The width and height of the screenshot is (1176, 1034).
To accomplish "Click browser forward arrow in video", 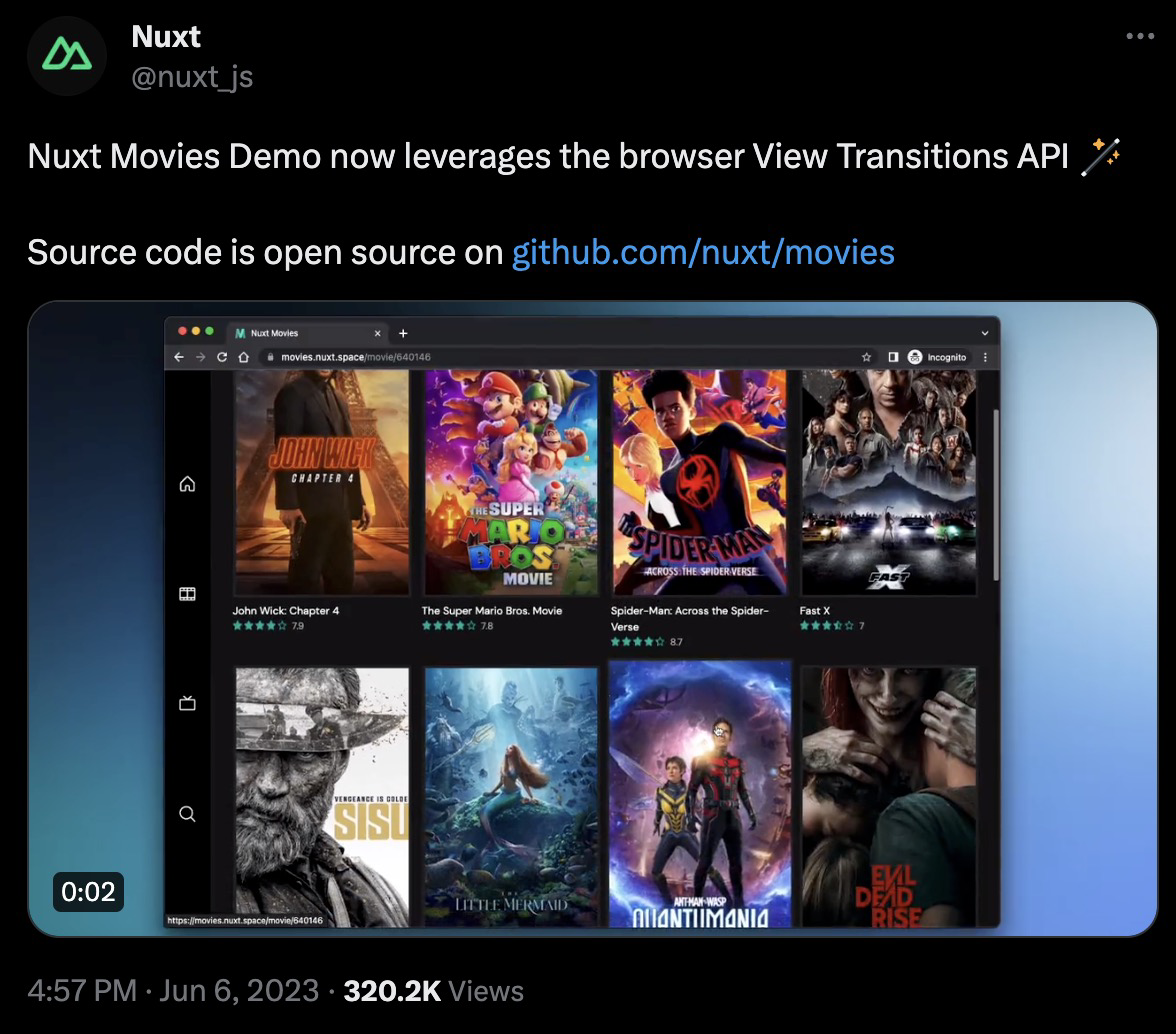I will 200,357.
